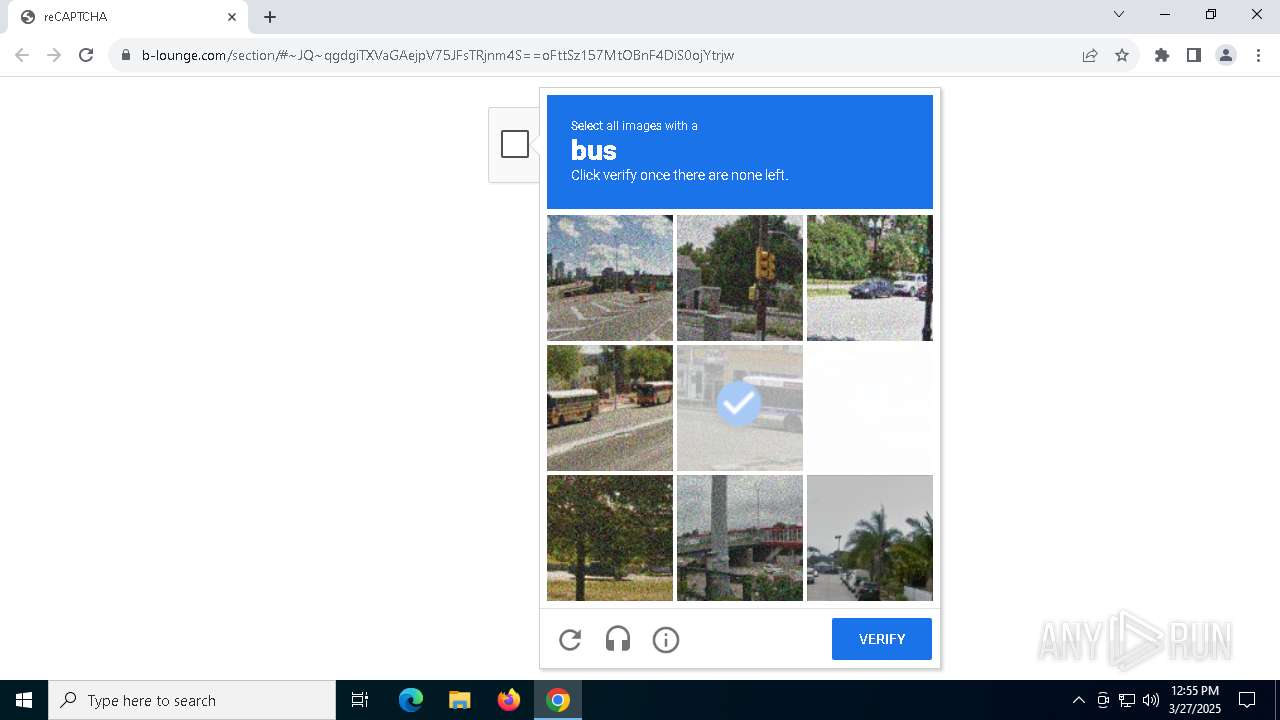Open Task View in taskbar
The height and width of the screenshot is (720, 1280).
point(360,700)
